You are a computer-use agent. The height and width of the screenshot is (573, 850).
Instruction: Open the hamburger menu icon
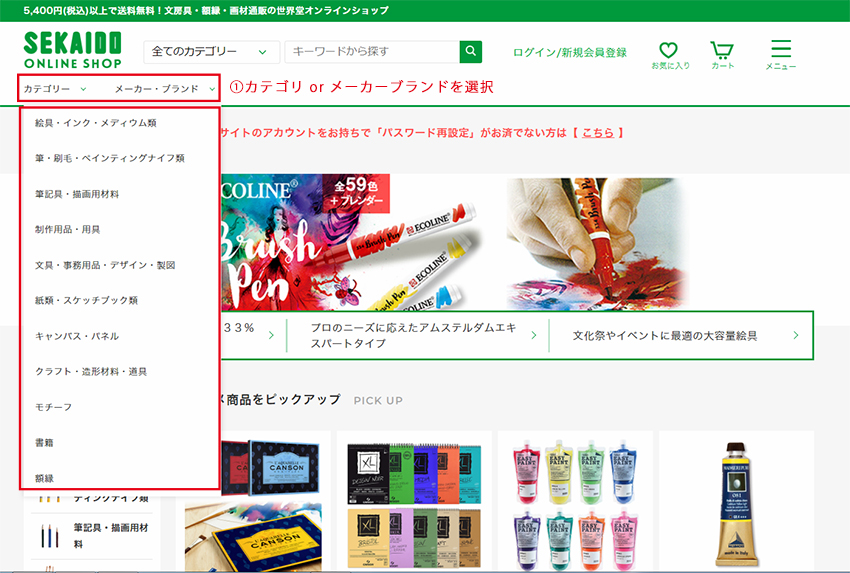tap(781, 48)
